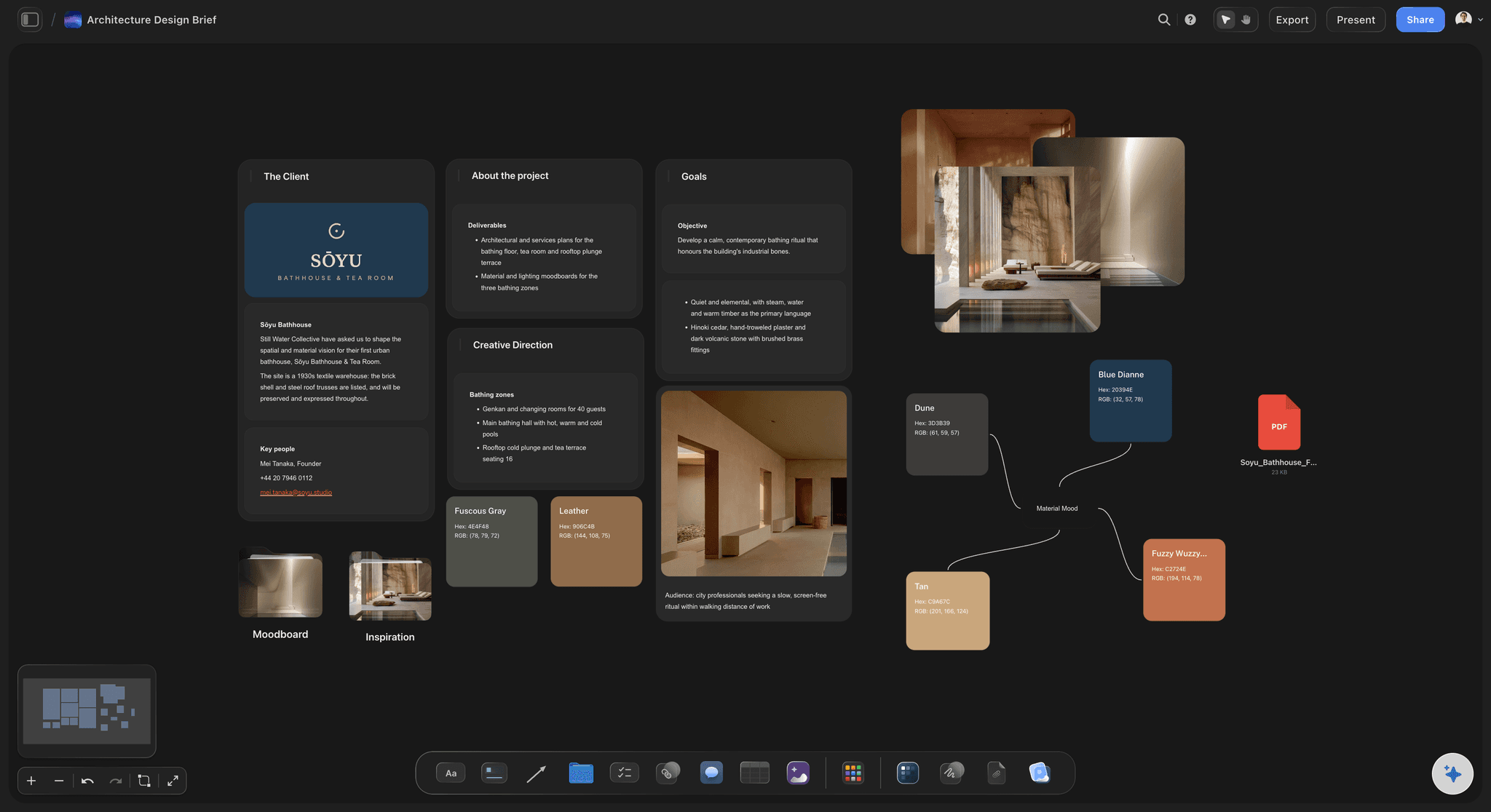Undo the last action

tap(87, 781)
